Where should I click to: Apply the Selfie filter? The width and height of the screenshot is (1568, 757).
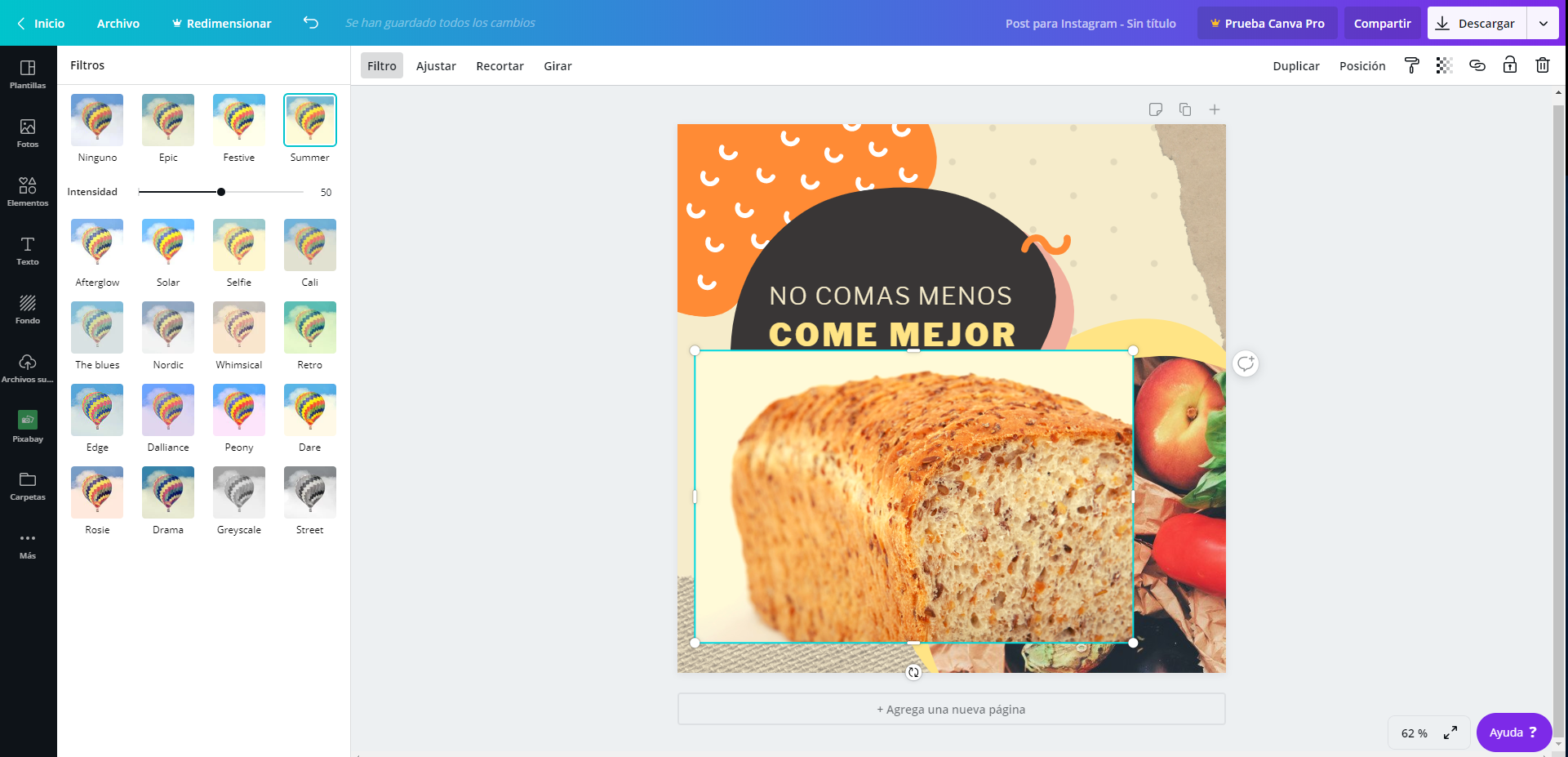pyautogui.click(x=239, y=245)
